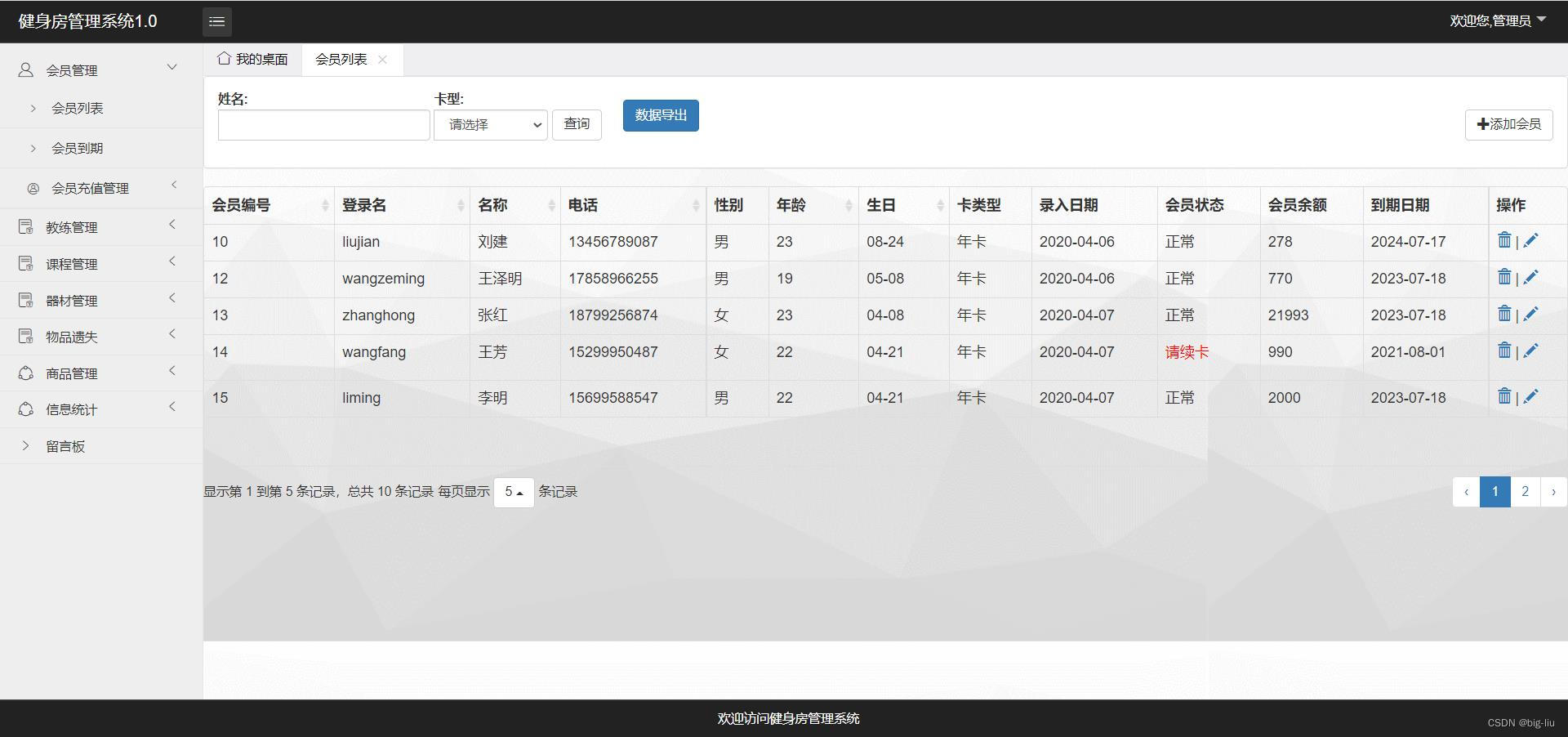Screen dimensions: 1568x737
Task: Expand the 物品遗失 chevron
Action: (x=172, y=333)
